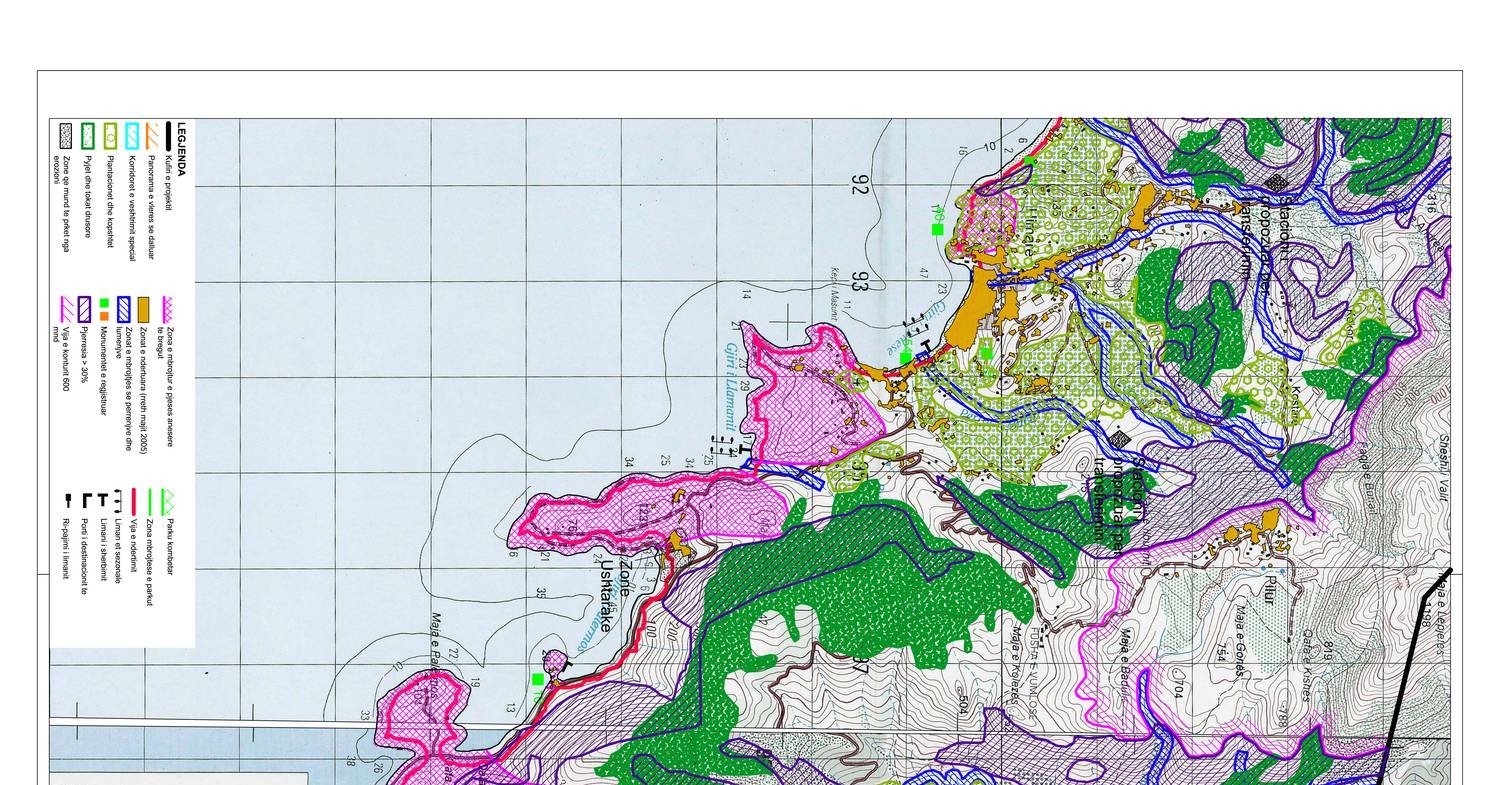Screen dimensions: 1500x785
Task: Click the spot height '754' near Maja e Kishes
Action: [1221, 652]
